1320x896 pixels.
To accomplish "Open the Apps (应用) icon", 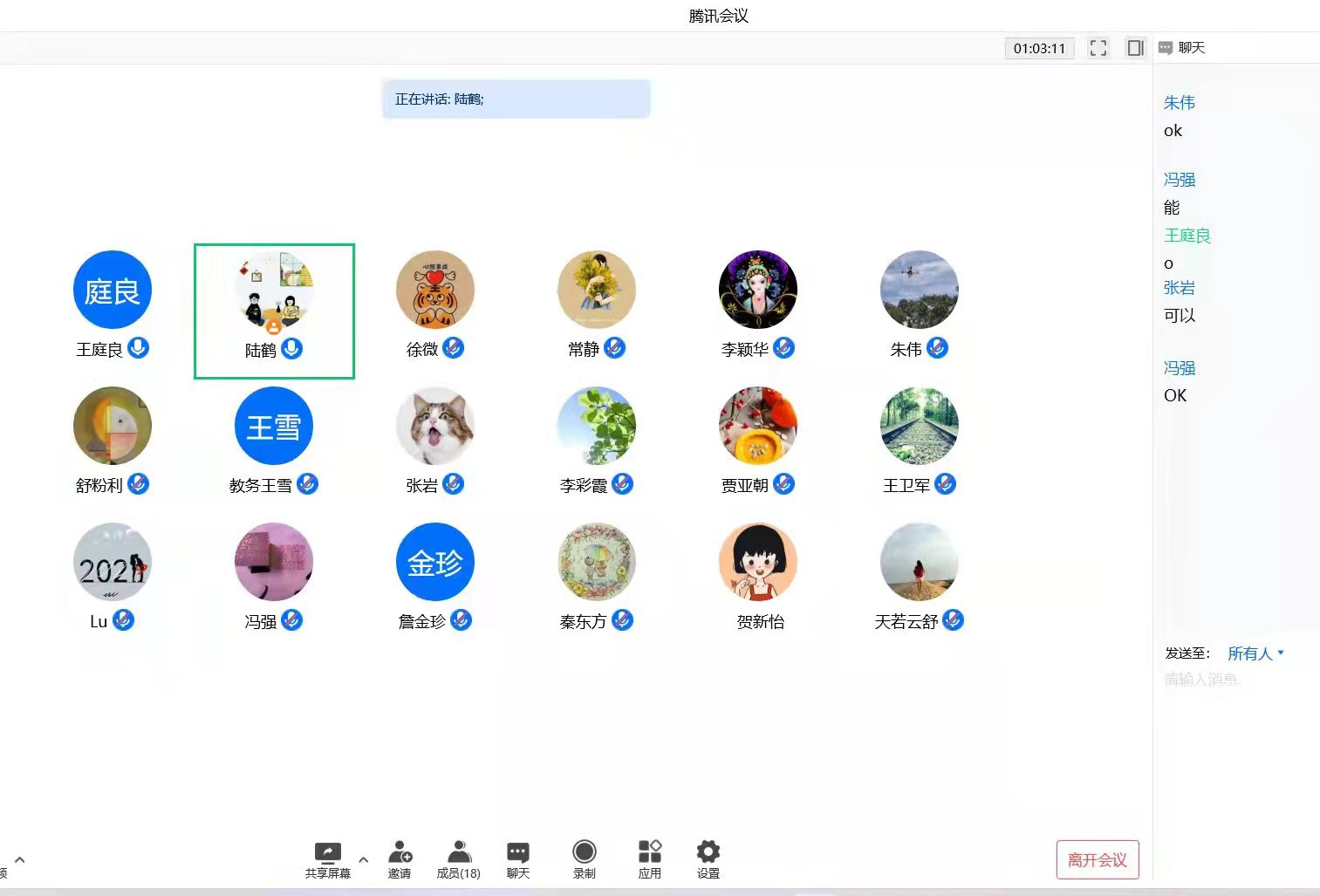I will pos(649,852).
